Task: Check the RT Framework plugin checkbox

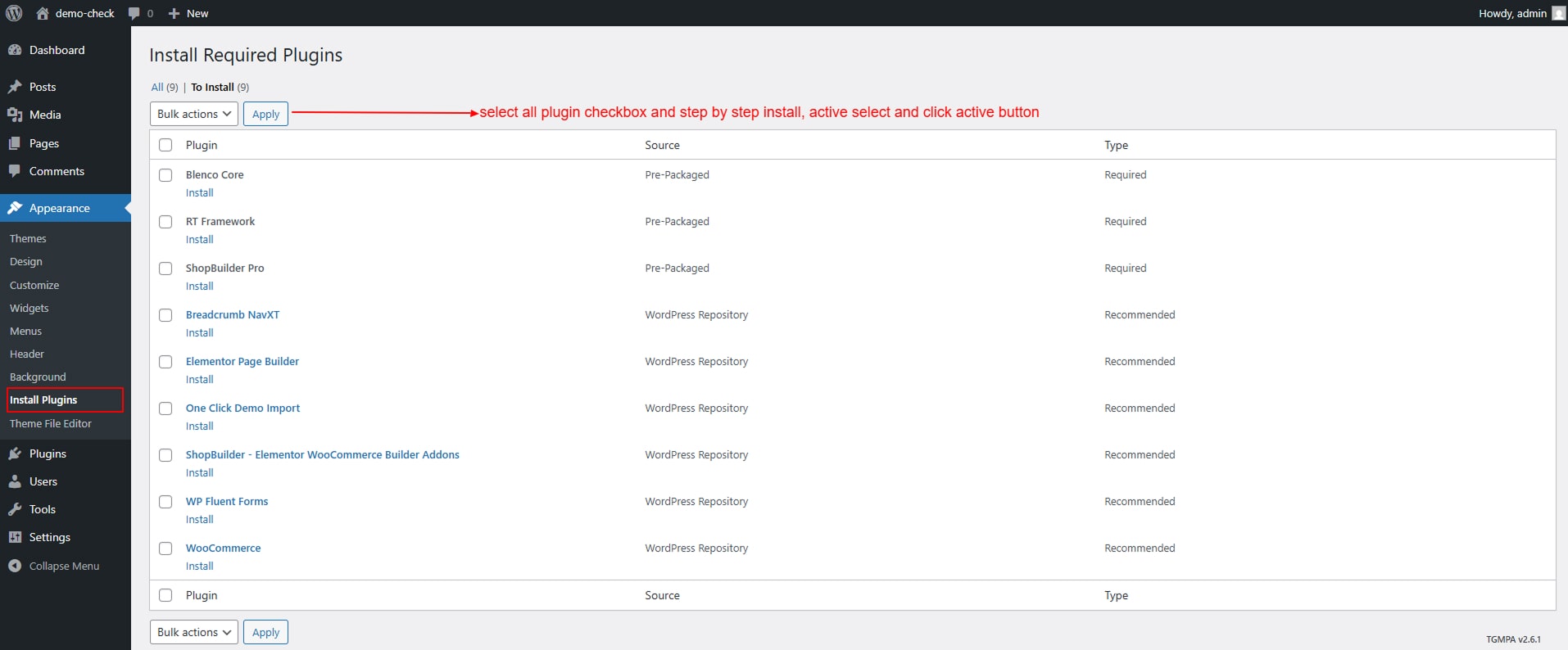Action: click(165, 222)
